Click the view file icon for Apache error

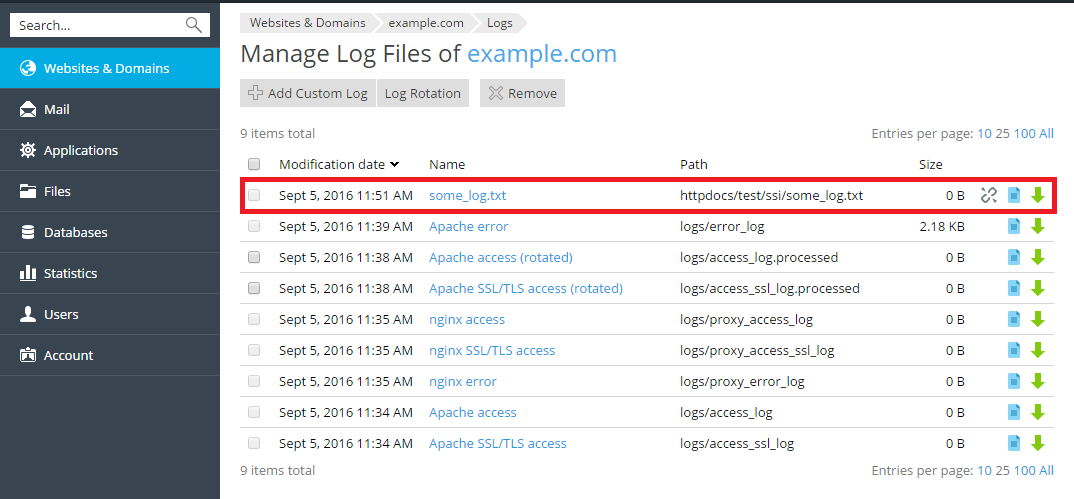point(1014,227)
